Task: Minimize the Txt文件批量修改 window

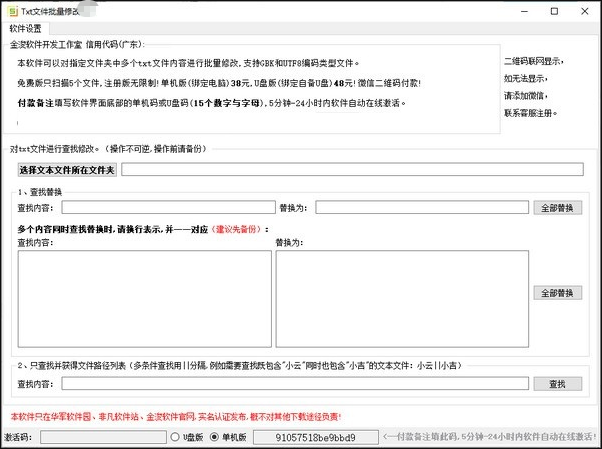Action: click(x=524, y=11)
